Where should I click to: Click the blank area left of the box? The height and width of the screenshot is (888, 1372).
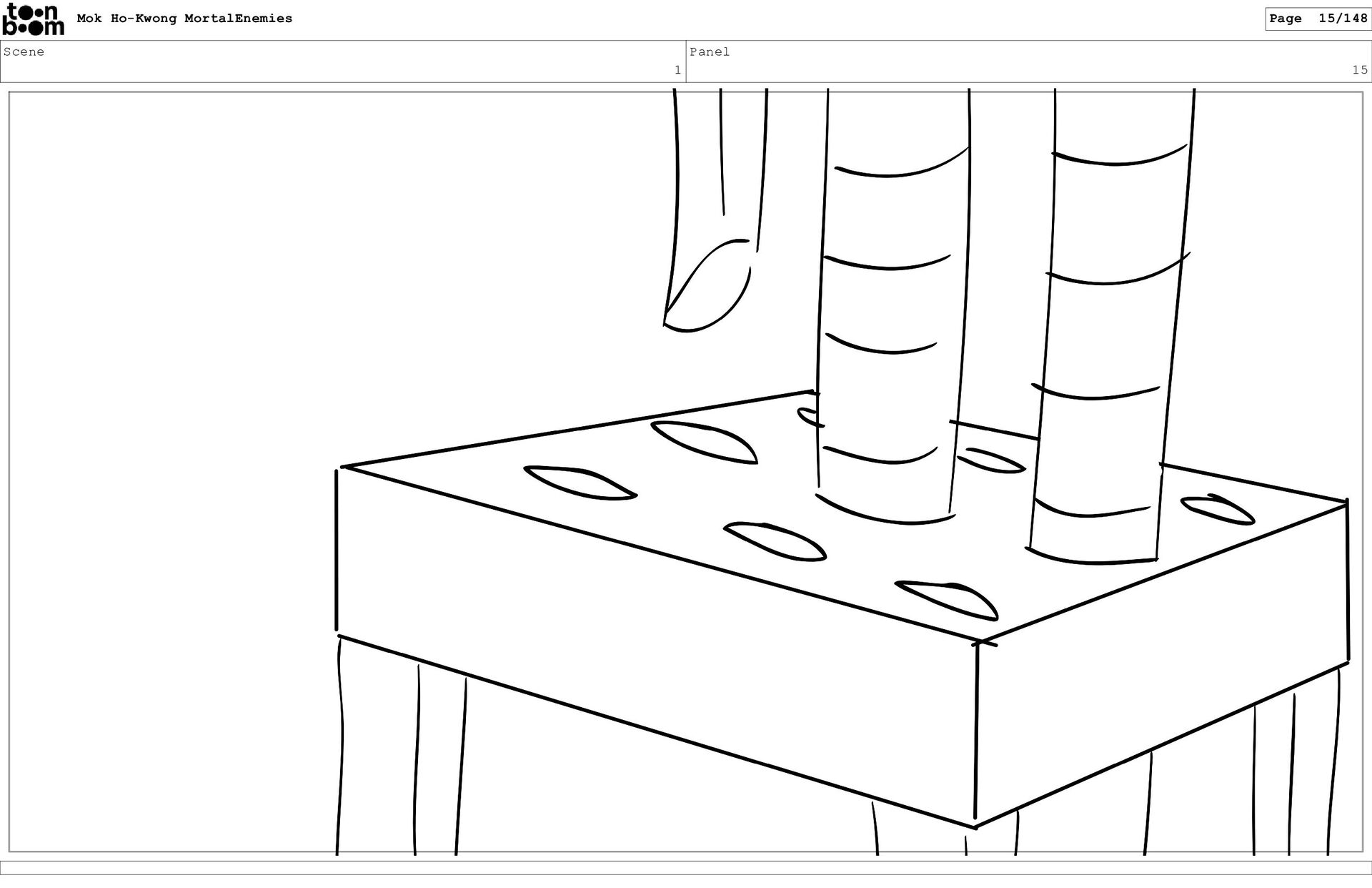[171, 465]
